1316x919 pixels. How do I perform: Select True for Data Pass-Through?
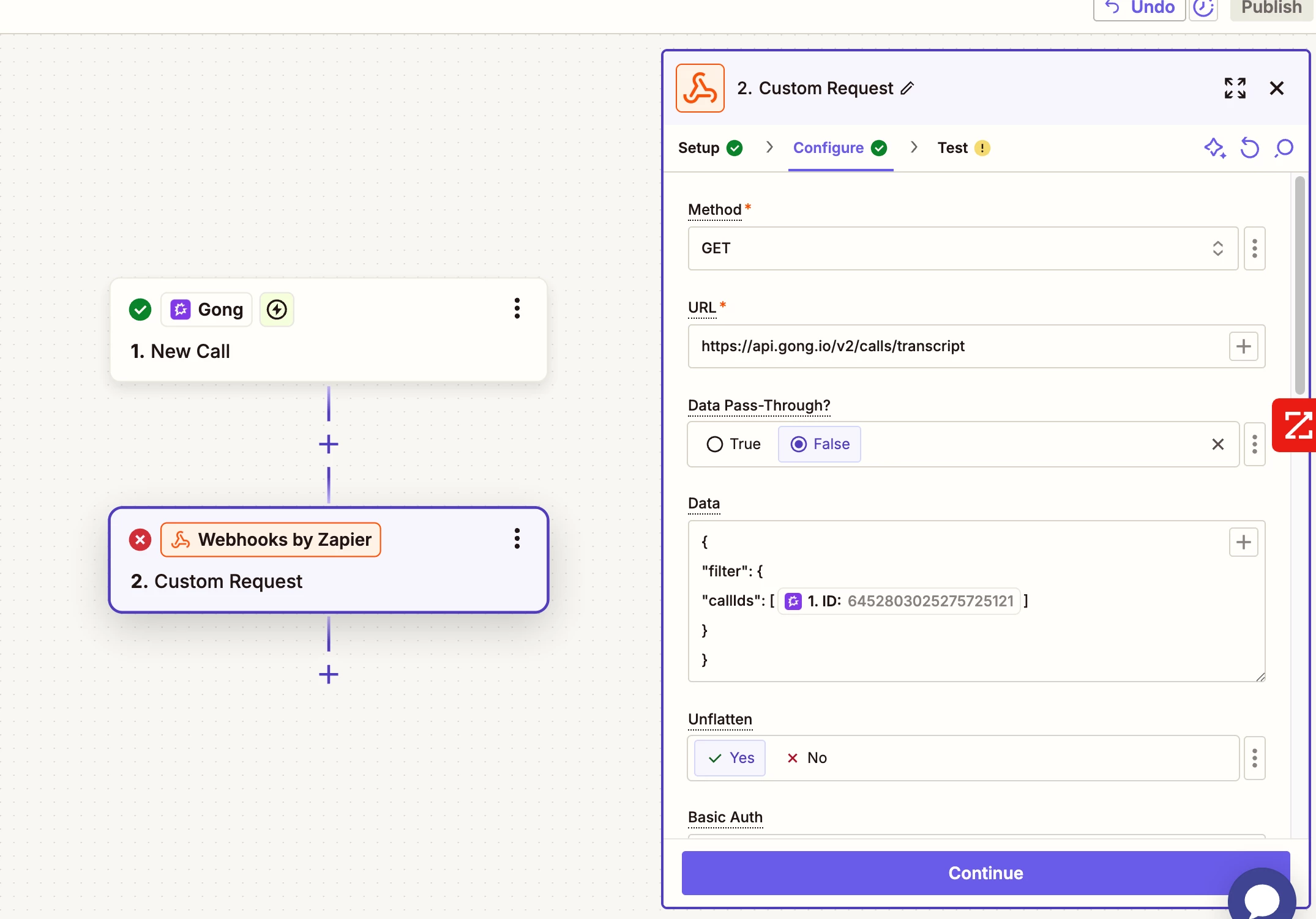click(733, 444)
